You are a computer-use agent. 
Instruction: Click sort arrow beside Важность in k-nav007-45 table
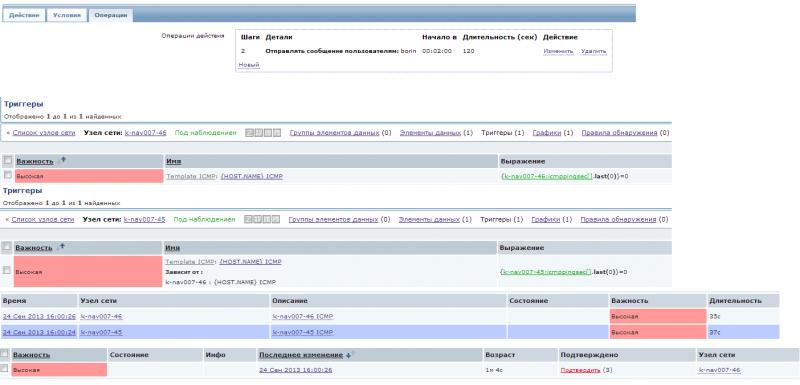point(62,246)
